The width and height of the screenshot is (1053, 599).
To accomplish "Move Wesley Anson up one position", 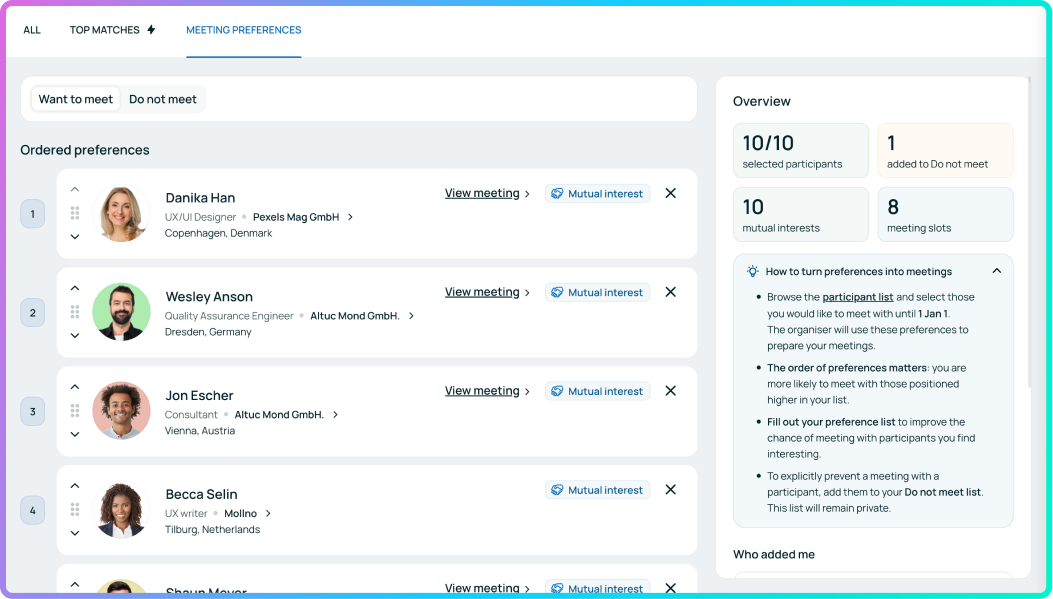I will 75,288.
